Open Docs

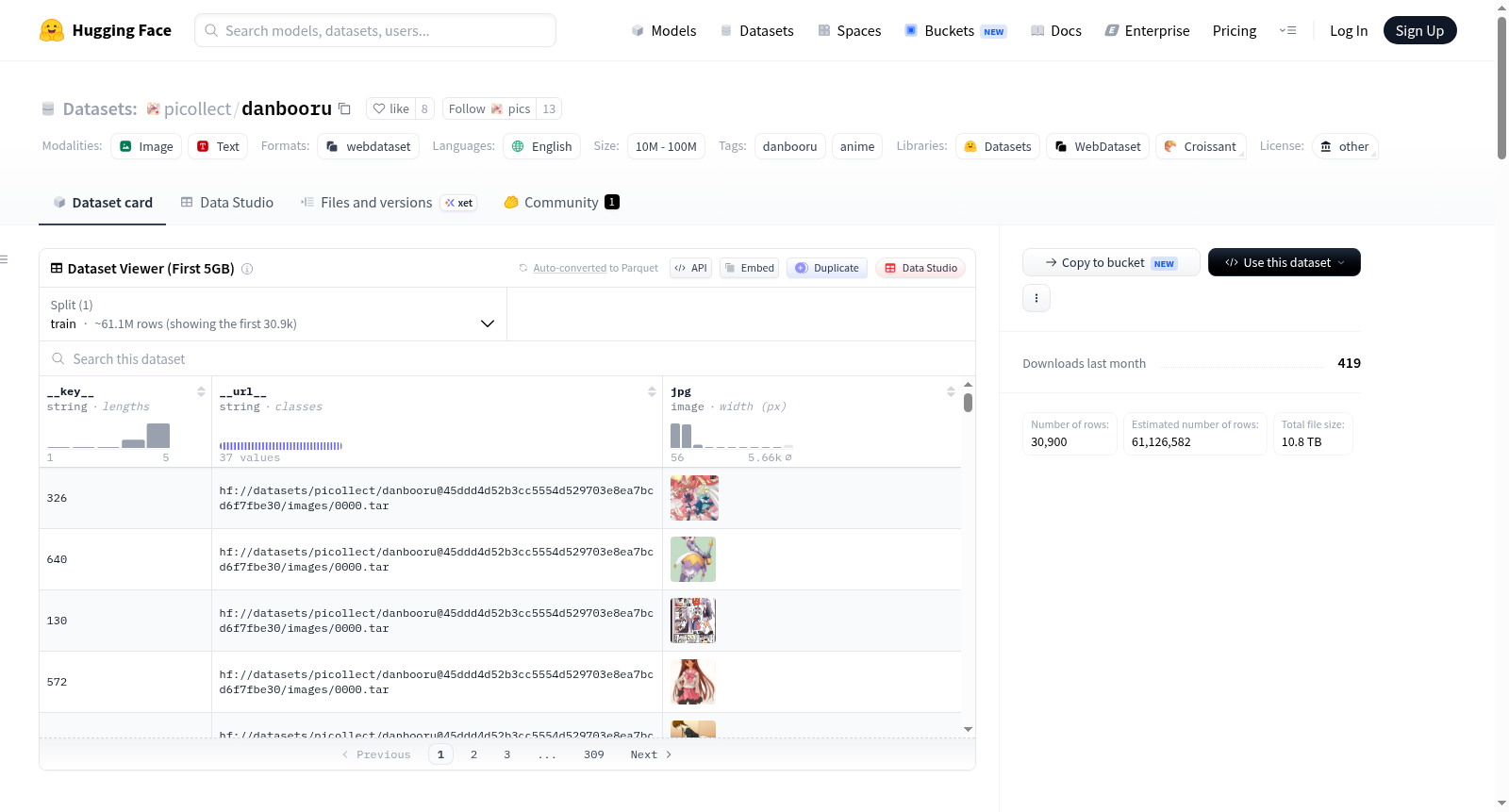tap(1056, 30)
